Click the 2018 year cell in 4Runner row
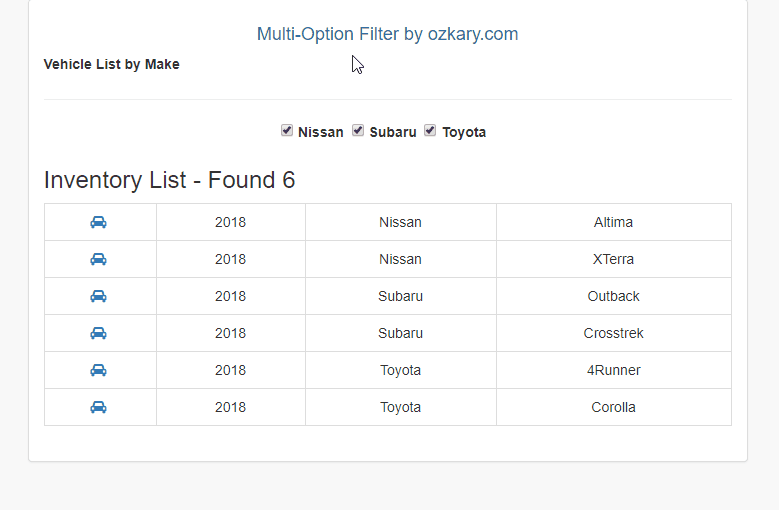 [x=231, y=370]
